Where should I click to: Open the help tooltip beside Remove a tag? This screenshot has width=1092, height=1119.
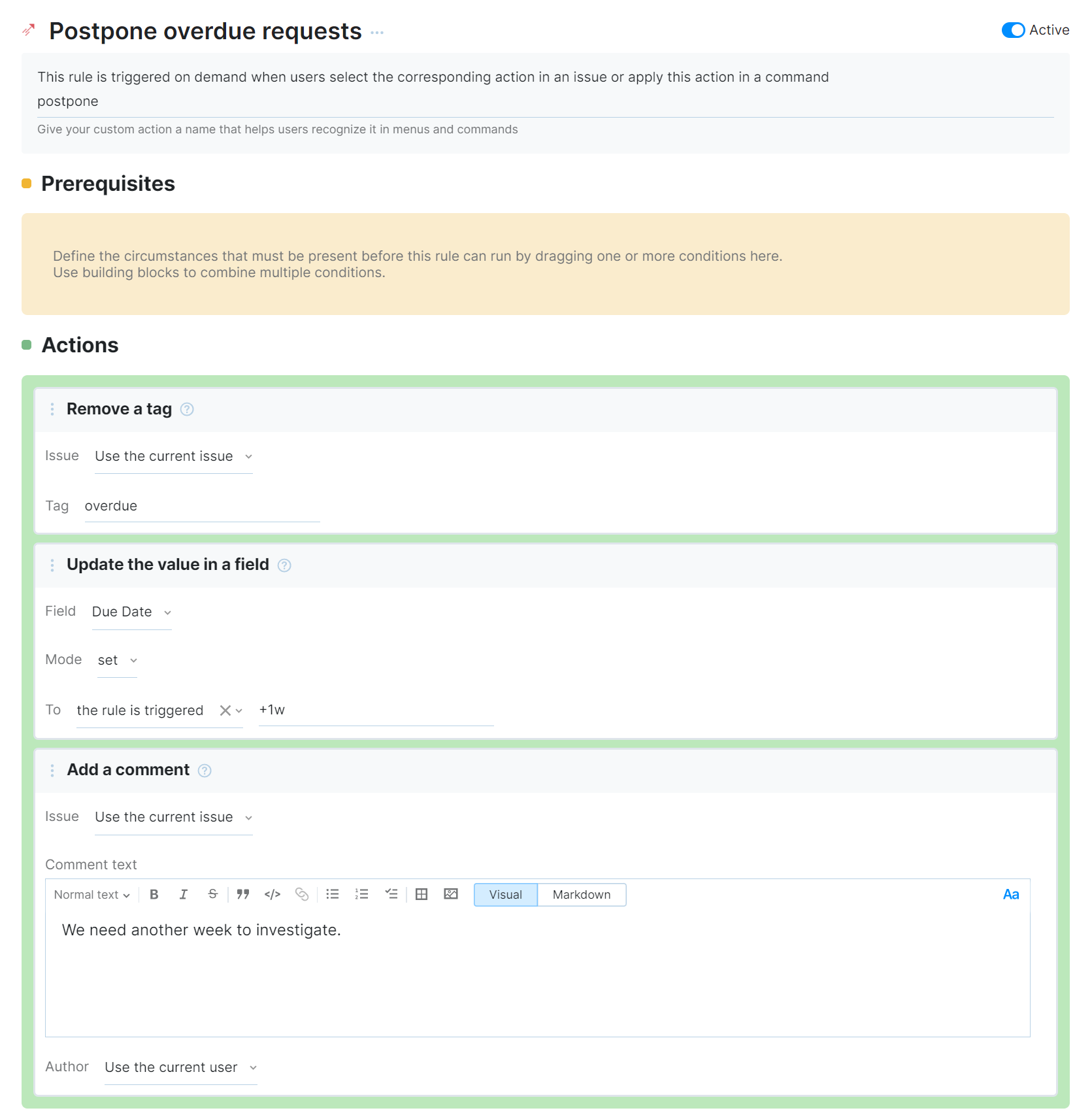[186, 409]
